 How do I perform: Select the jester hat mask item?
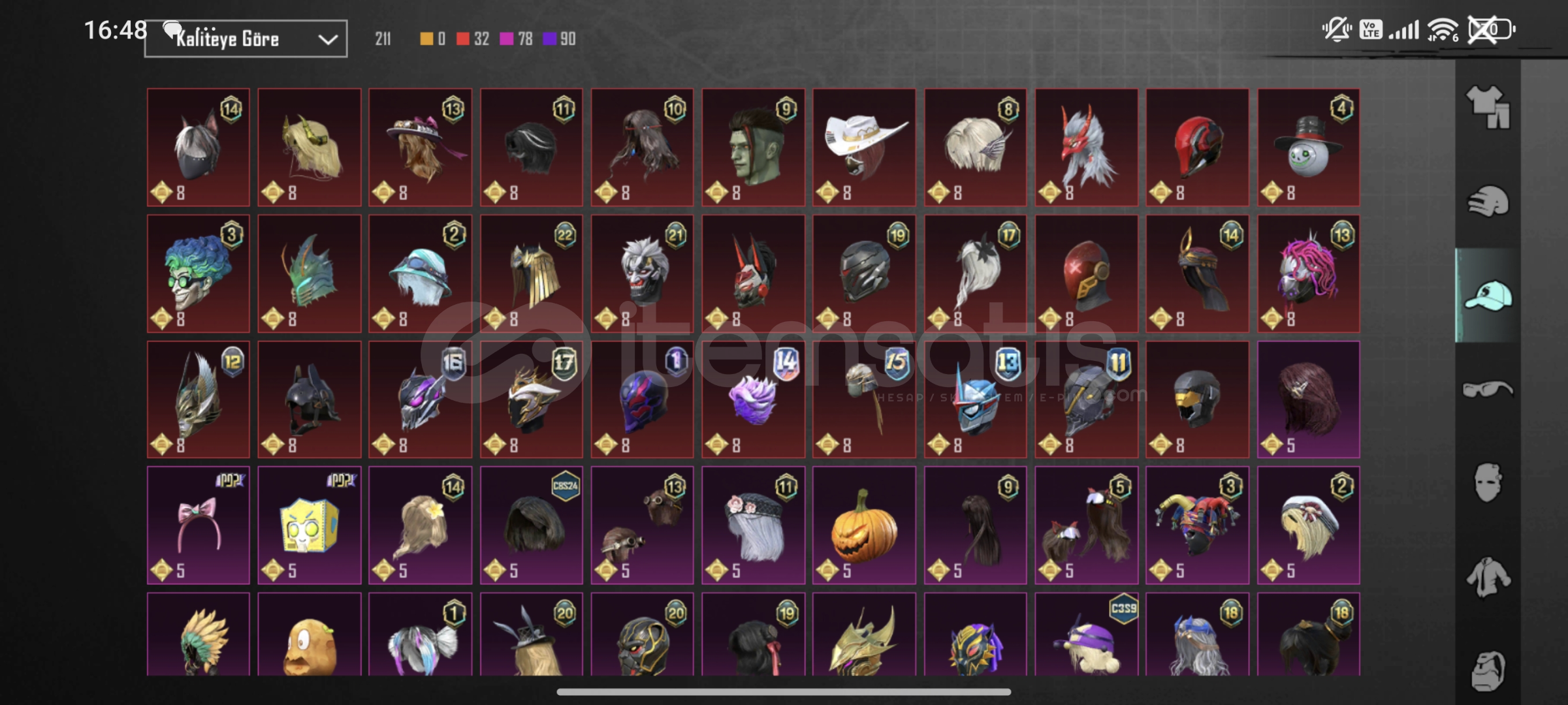click(x=1198, y=525)
